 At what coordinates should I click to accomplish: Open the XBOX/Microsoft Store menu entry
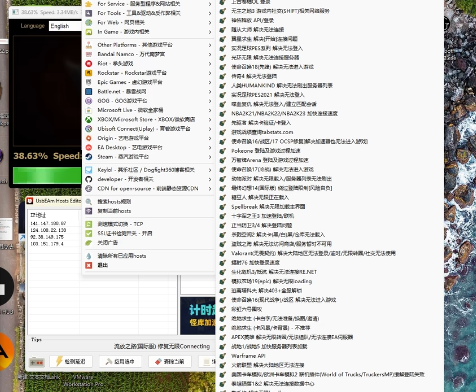[x=148, y=119]
